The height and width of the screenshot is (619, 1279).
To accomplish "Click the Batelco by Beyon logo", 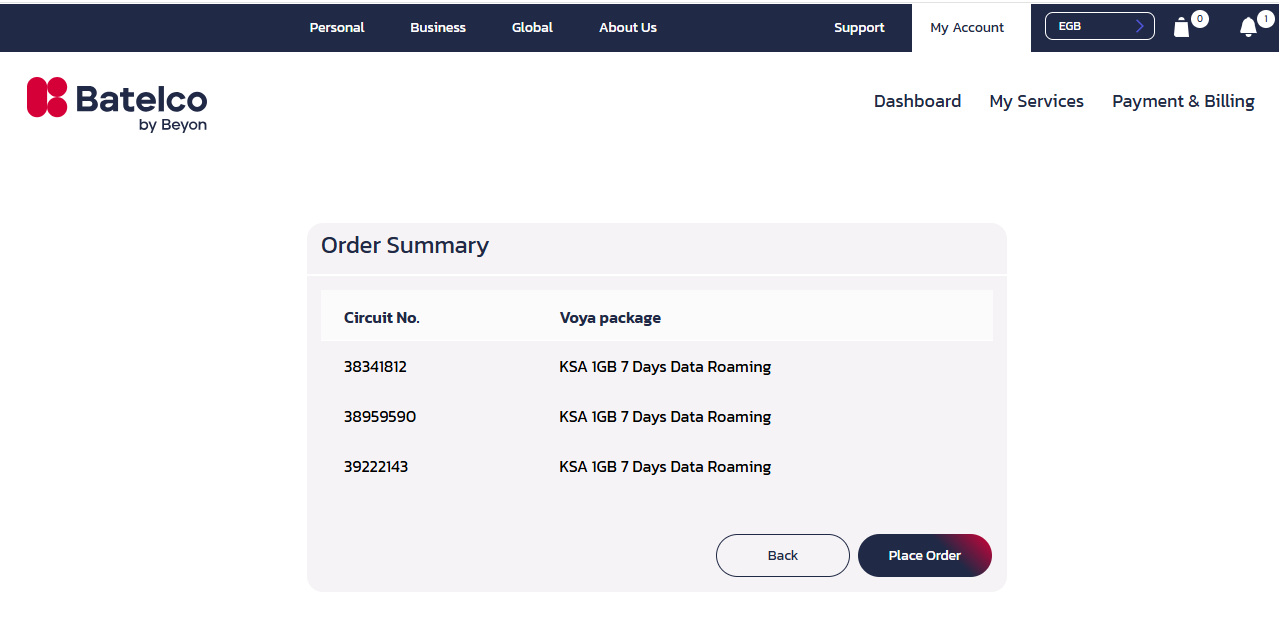I will 117,104.
